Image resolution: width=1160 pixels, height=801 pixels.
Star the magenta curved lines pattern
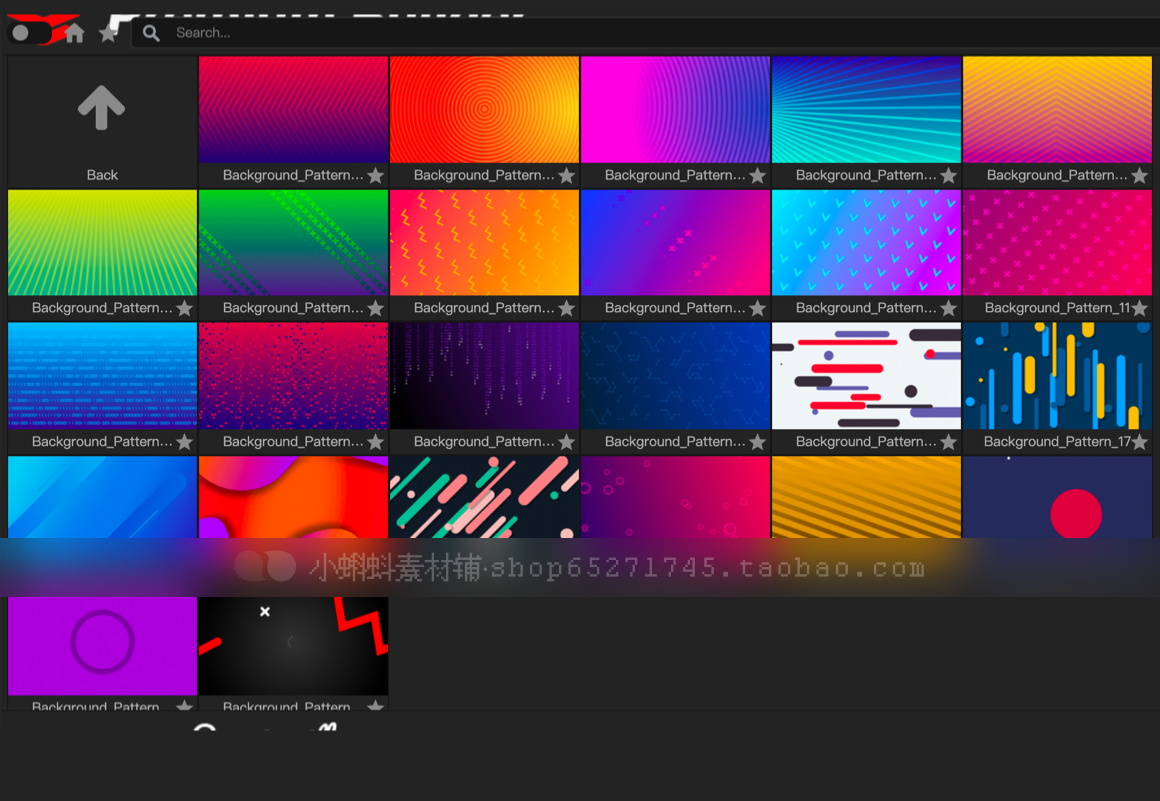[758, 175]
